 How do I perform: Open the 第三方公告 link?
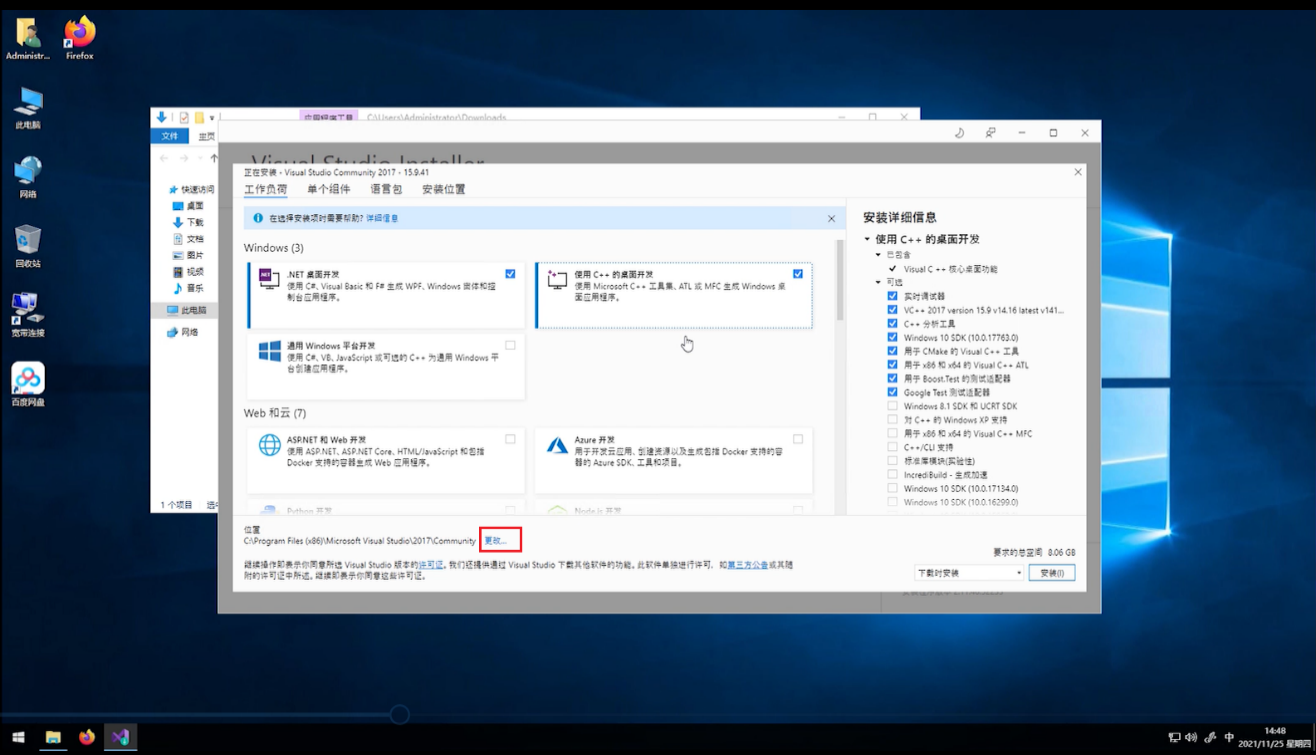tap(747, 565)
